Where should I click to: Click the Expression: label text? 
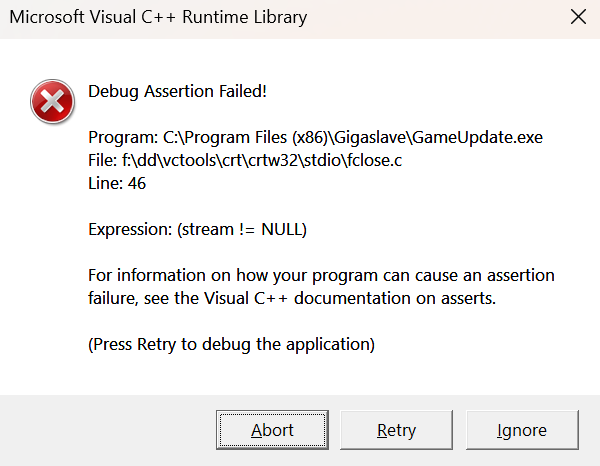[x=130, y=230]
